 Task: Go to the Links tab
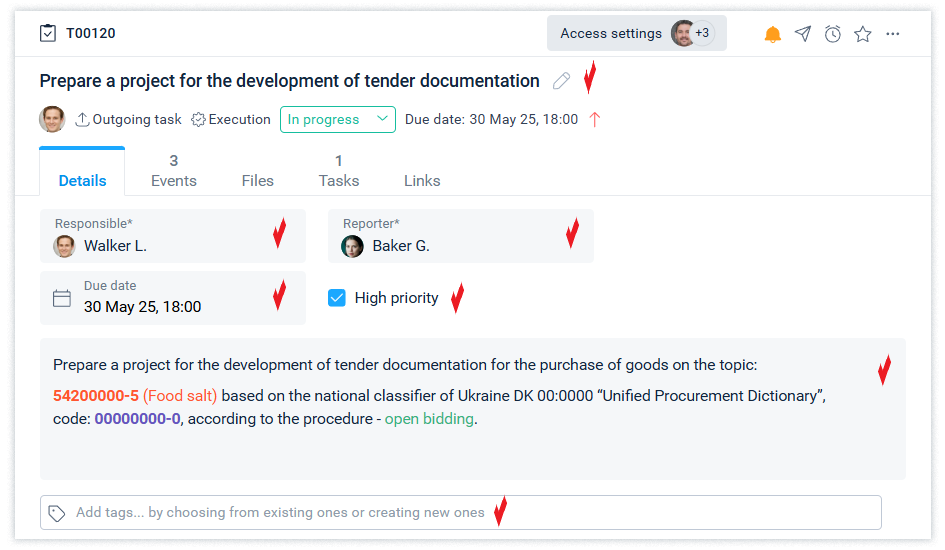422,180
